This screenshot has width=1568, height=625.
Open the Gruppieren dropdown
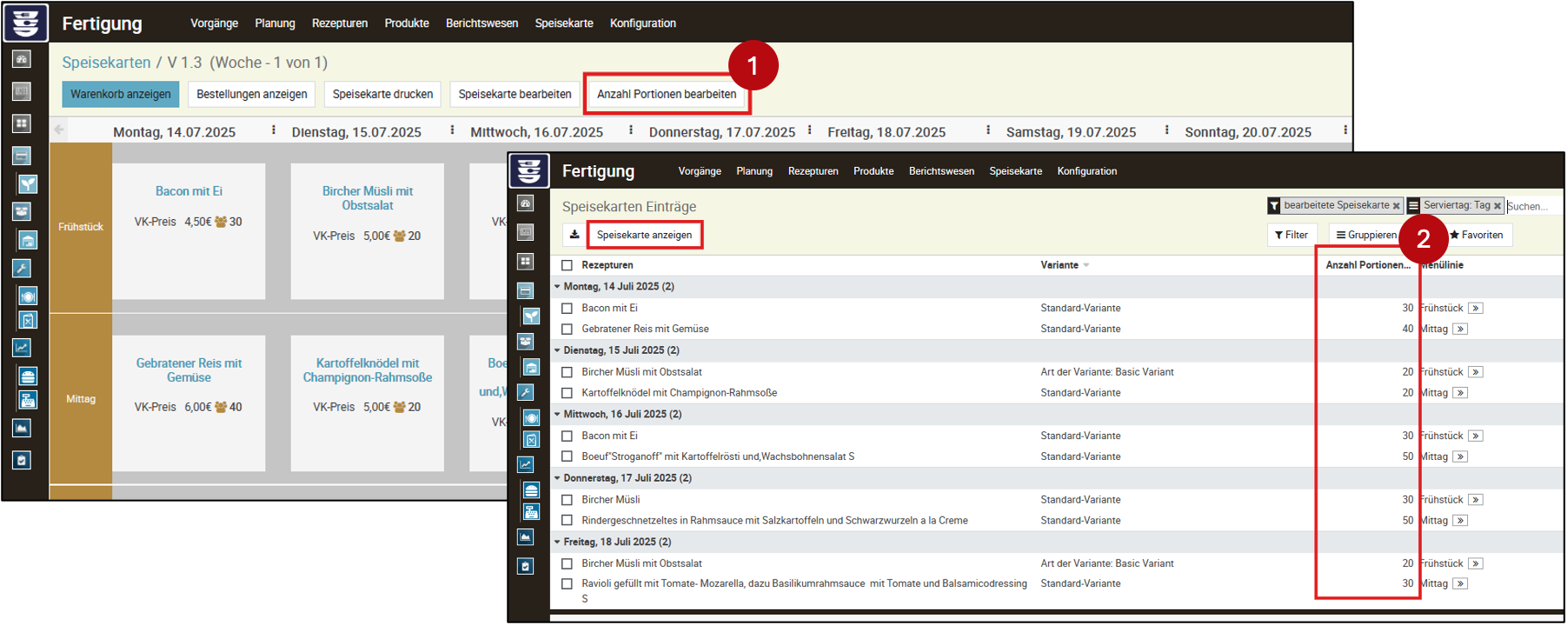[1366, 235]
